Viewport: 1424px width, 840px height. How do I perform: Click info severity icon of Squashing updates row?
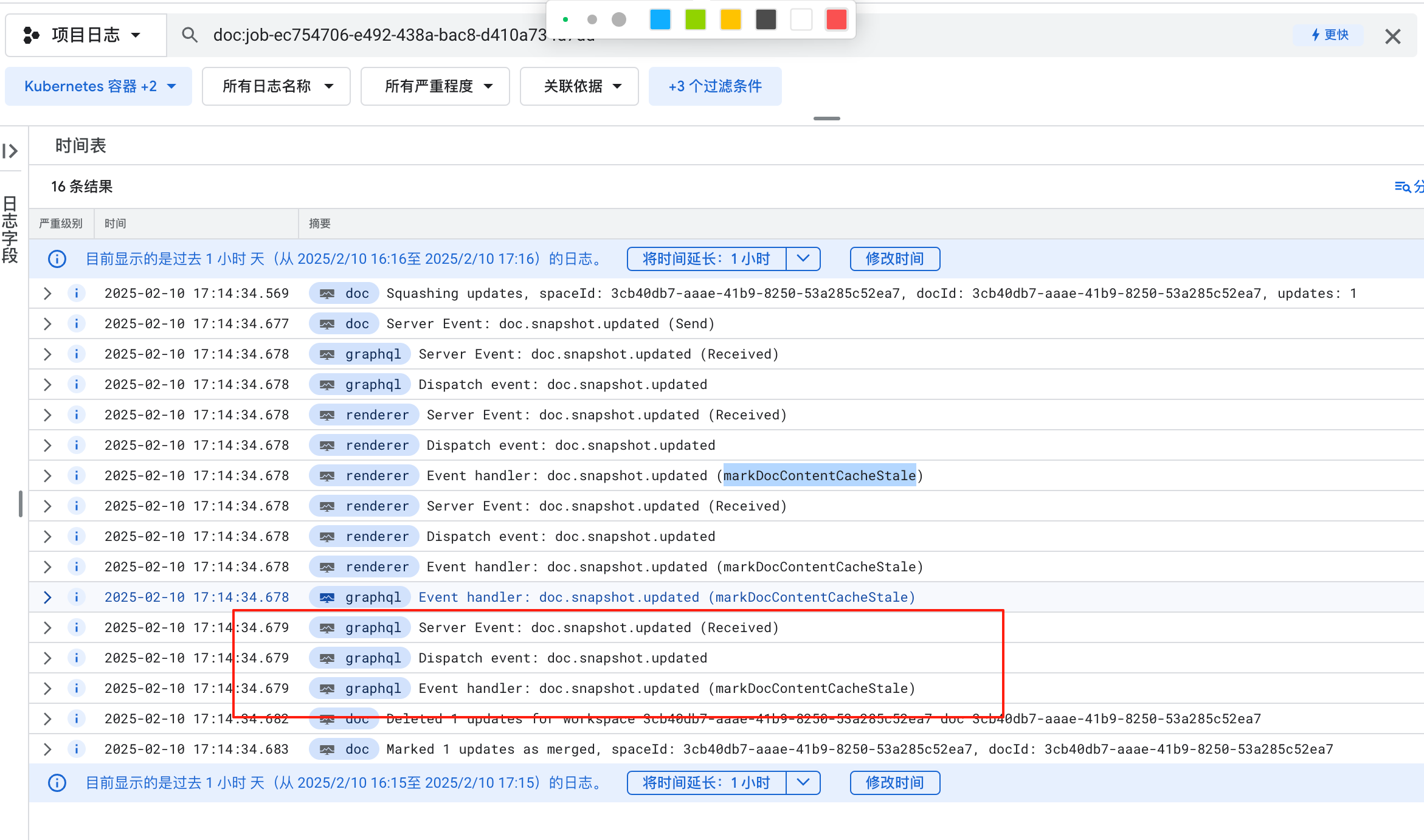[77, 294]
